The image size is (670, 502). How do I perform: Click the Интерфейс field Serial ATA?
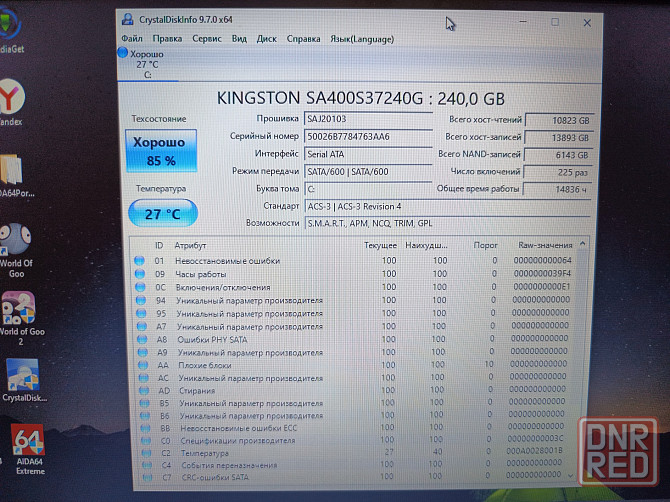(368, 154)
